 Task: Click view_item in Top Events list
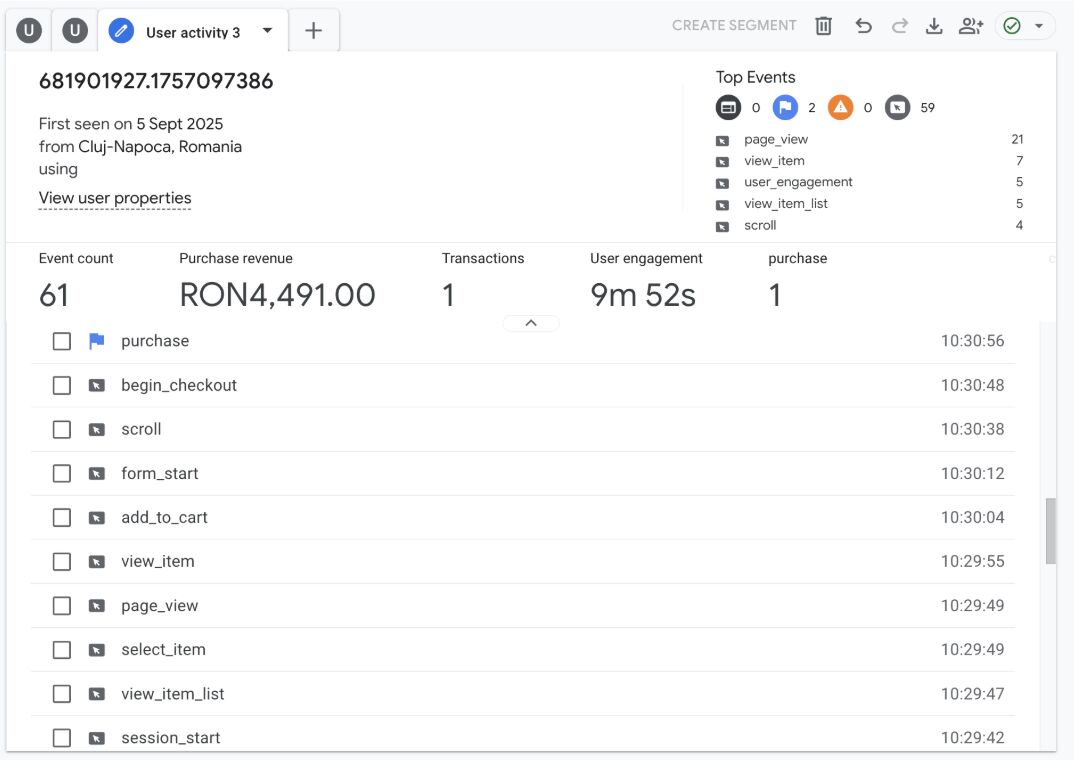tap(774, 161)
